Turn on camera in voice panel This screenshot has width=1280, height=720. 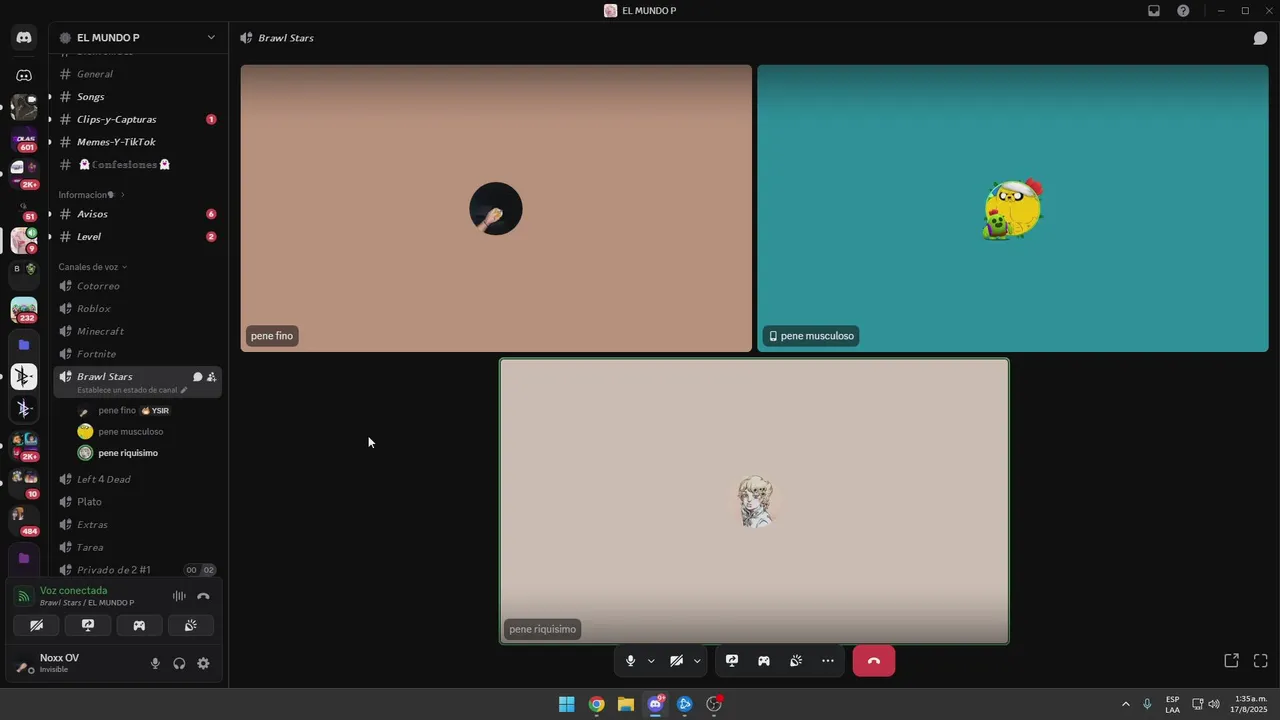click(x=36, y=625)
